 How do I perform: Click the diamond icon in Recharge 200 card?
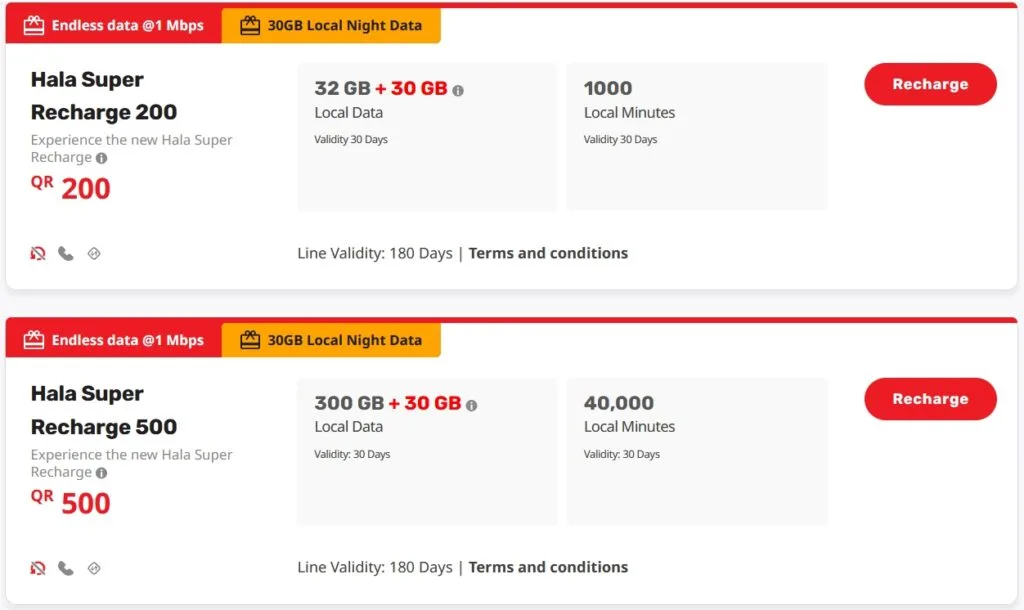[94, 254]
